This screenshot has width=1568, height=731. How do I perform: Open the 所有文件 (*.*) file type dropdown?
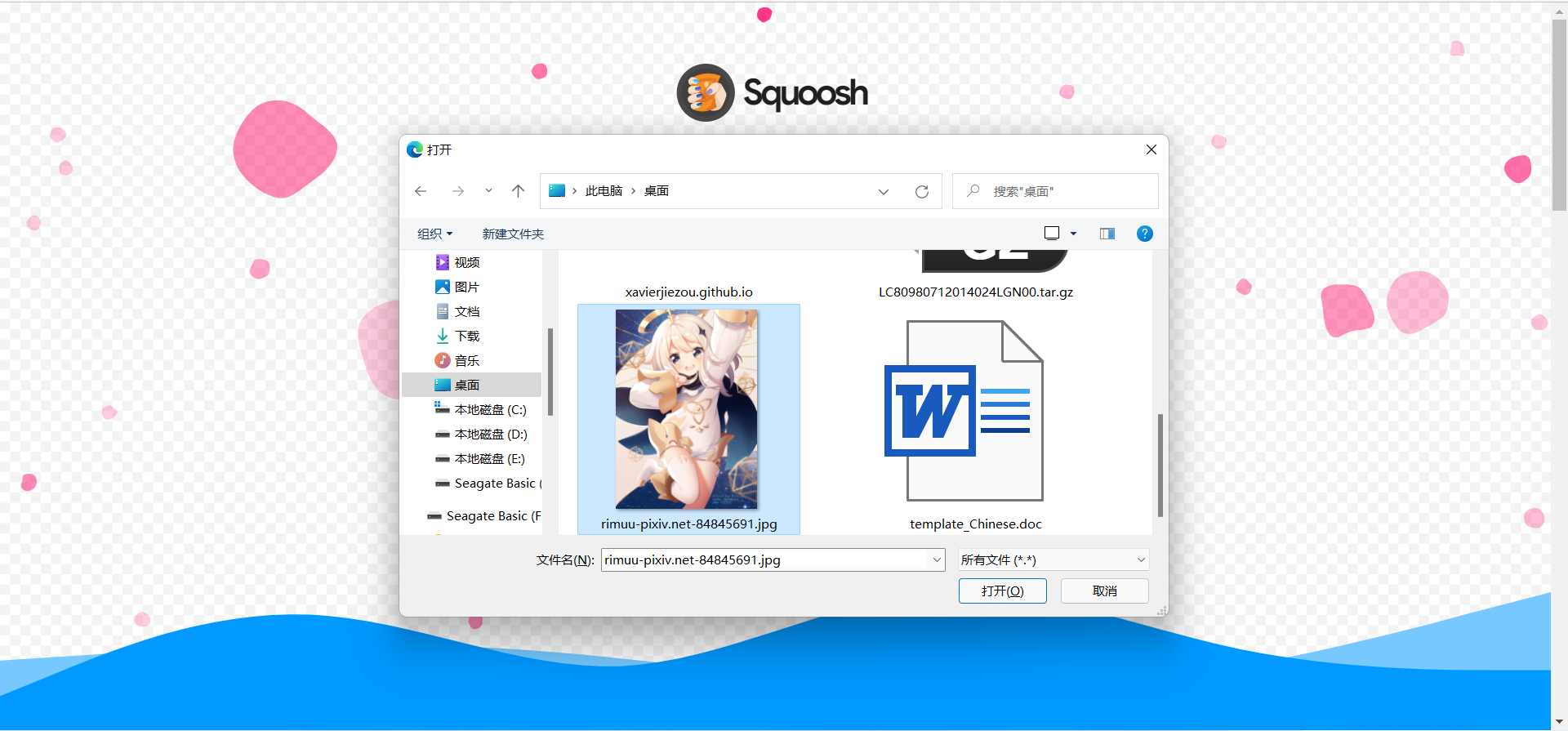tap(1053, 559)
